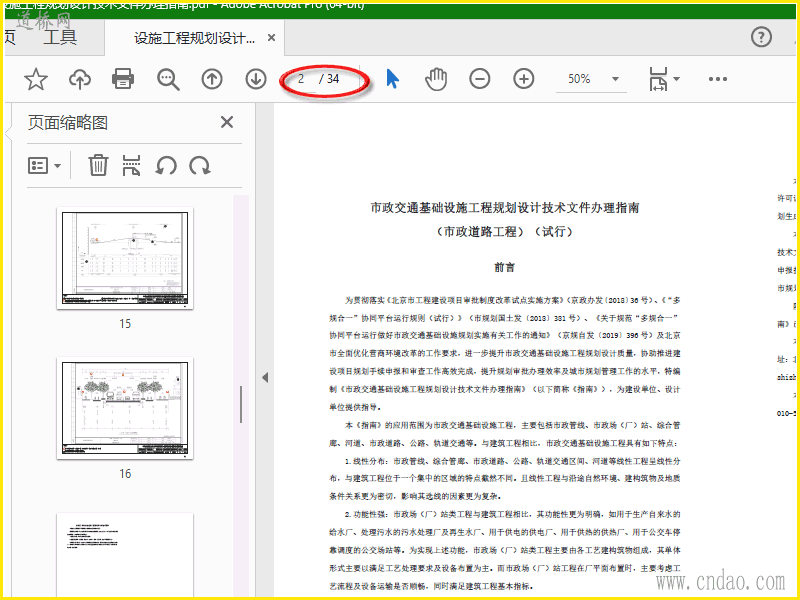Close the 页面缩略图 panel
The image size is (800, 600).
[227, 122]
